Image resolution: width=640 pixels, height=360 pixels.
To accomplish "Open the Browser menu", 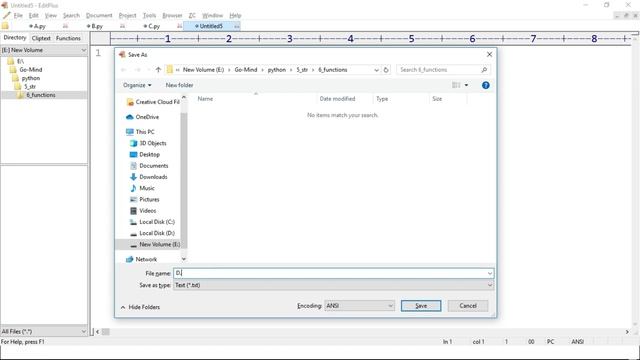I will (x=172, y=16).
